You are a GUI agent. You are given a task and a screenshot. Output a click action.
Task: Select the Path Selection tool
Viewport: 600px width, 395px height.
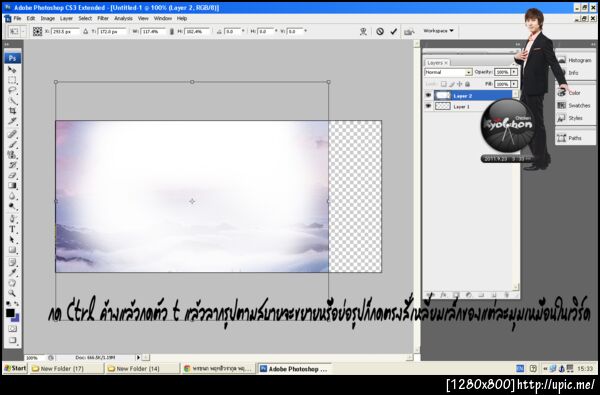[x=12, y=240]
